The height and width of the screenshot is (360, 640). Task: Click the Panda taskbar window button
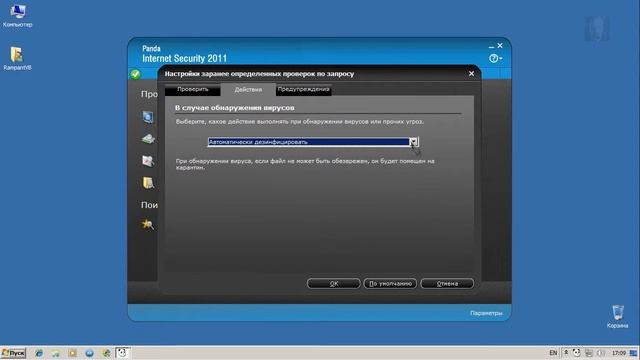coord(122,353)
